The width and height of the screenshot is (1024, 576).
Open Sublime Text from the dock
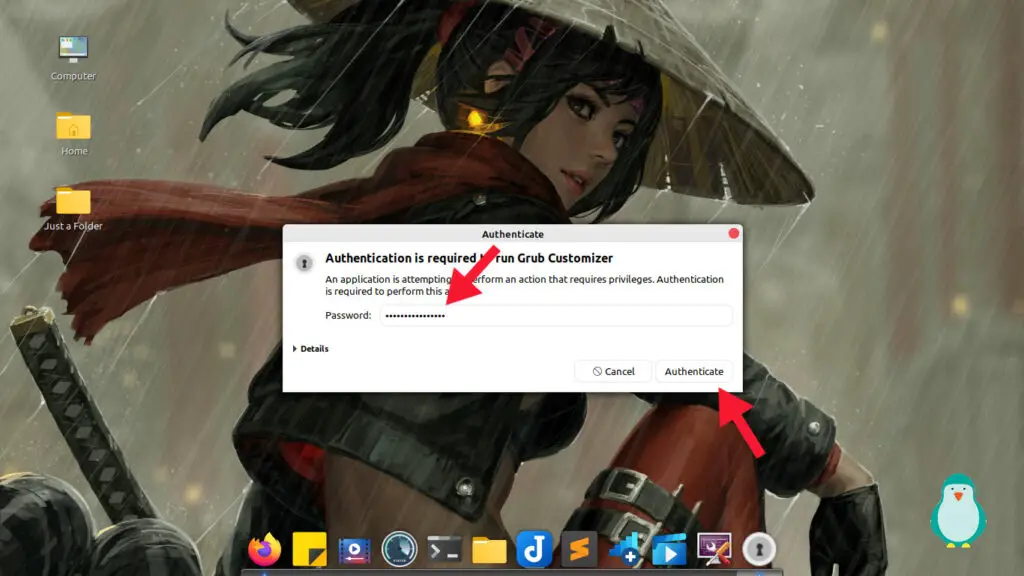(x=579, y=549)
